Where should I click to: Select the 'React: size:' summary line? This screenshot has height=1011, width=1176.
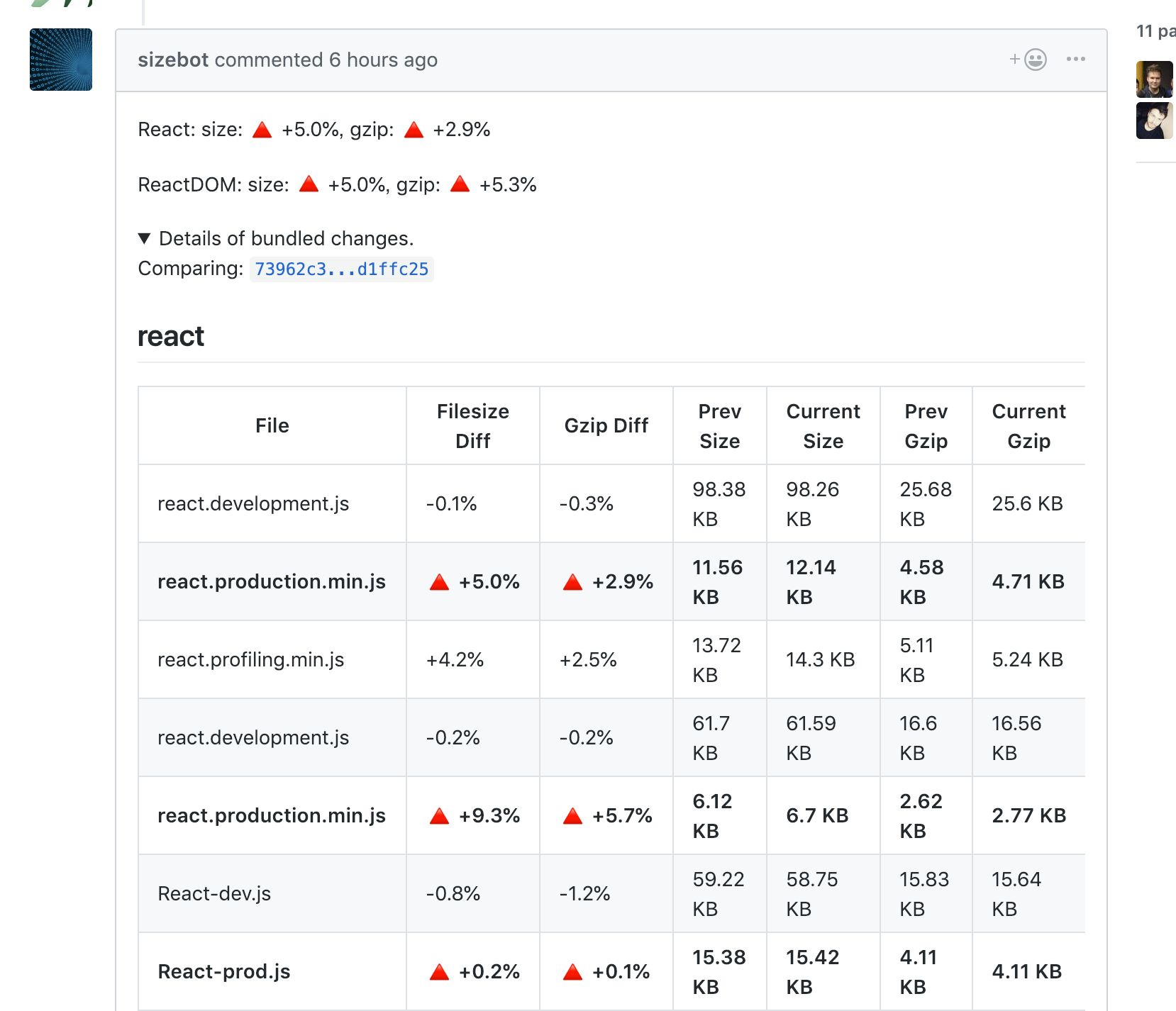coord(314,129)
